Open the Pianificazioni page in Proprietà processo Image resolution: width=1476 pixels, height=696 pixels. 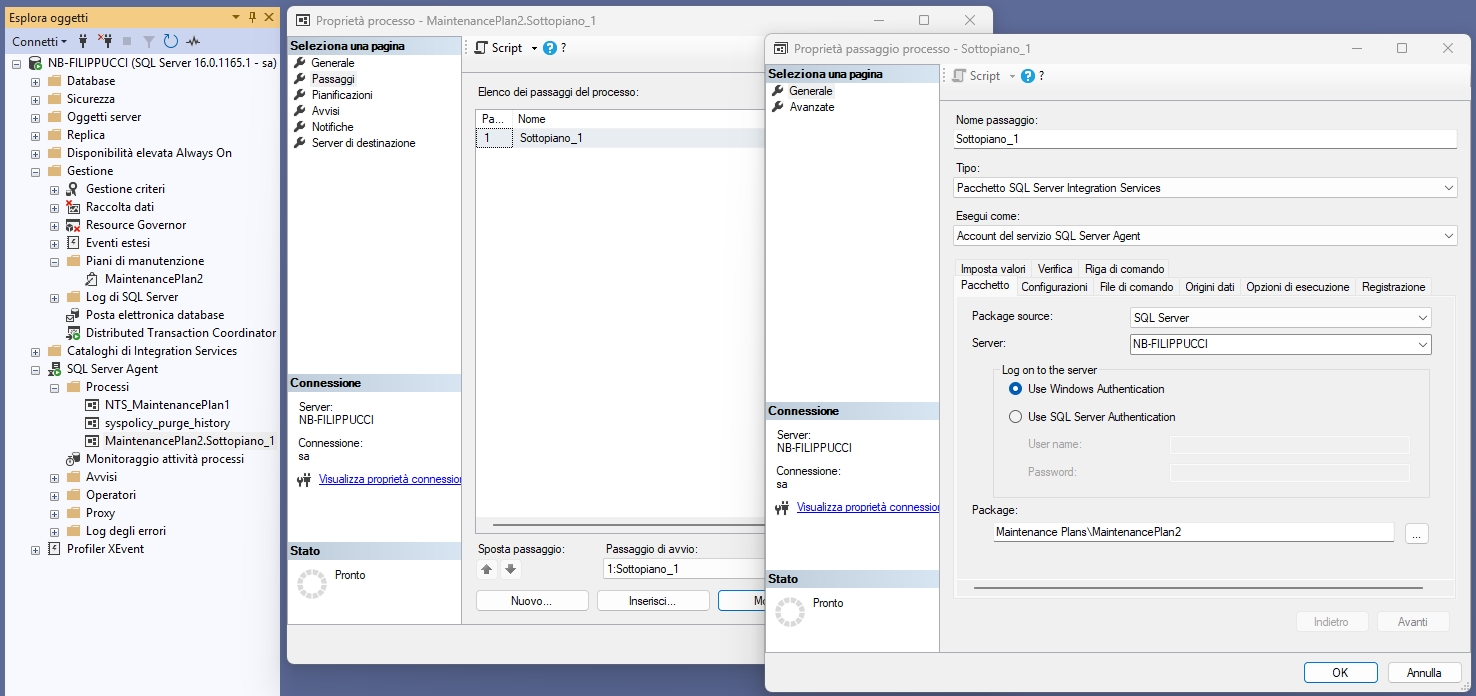pos(341,95)
